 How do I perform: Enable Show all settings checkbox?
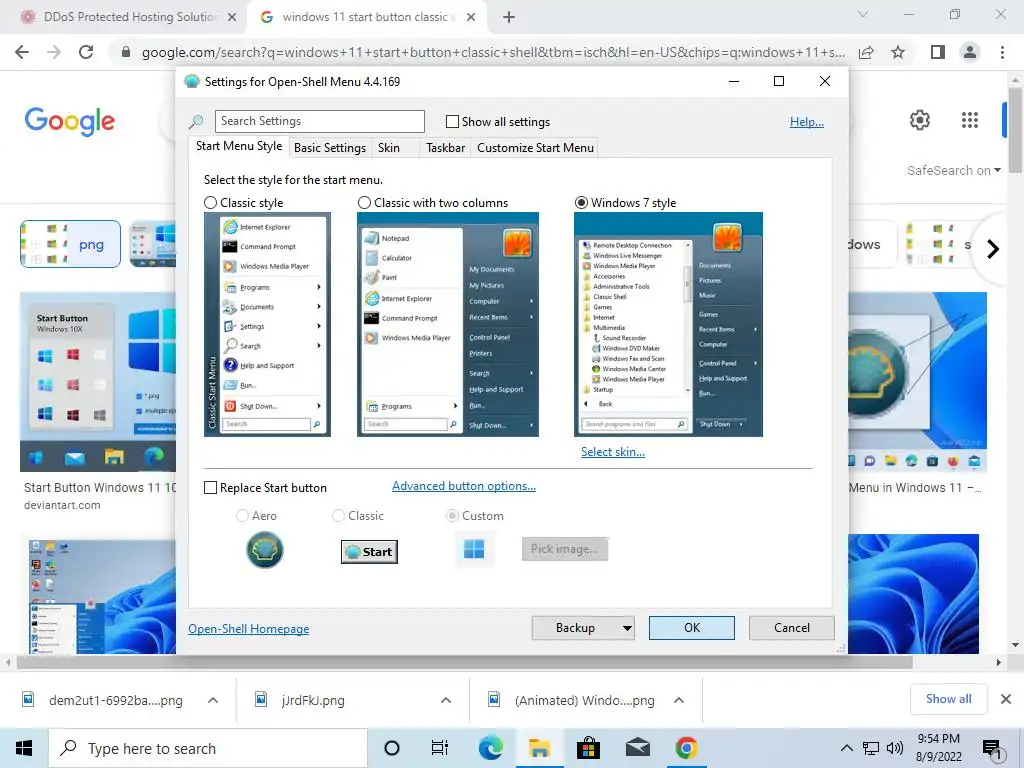[x=452, y=121]
